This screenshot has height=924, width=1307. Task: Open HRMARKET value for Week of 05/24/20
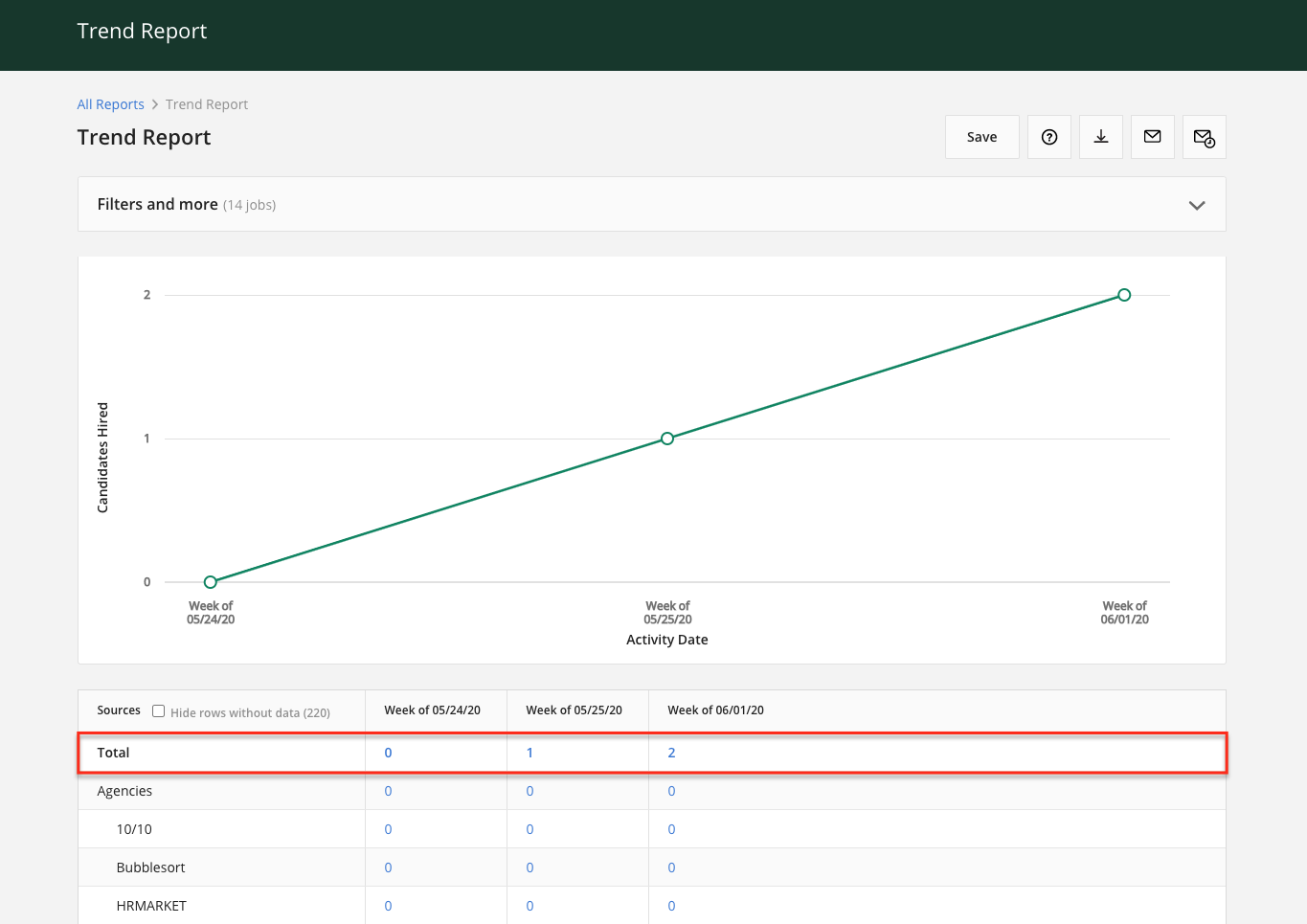(388, 906)
